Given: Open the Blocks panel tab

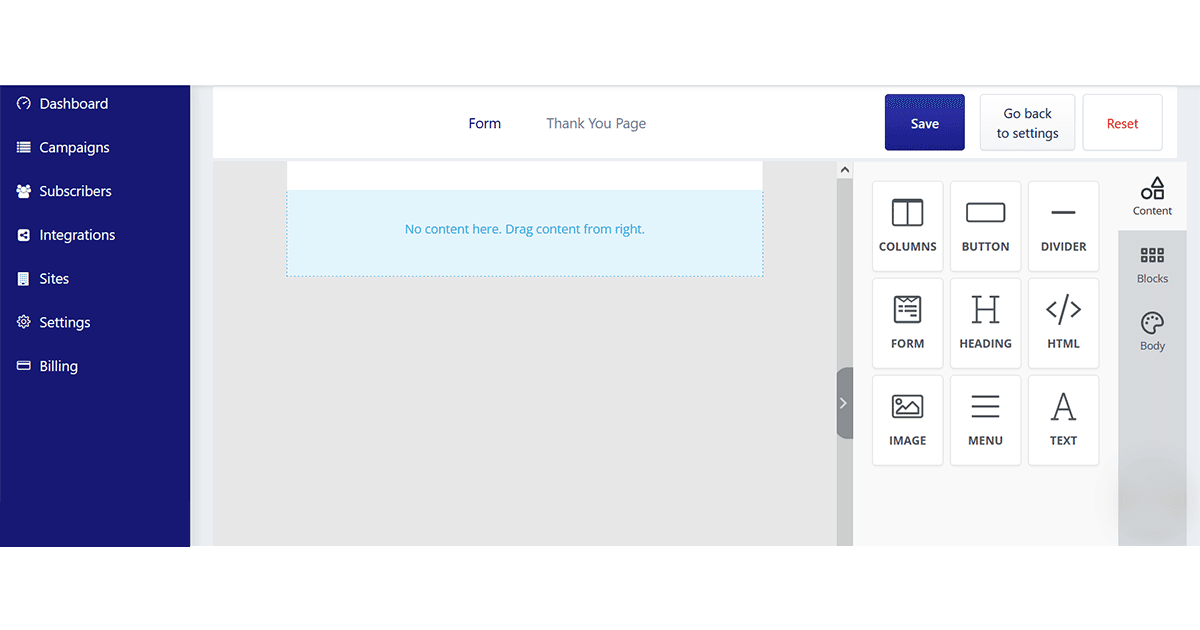Looking at the screenshot, I should [x=1152, y=265].
